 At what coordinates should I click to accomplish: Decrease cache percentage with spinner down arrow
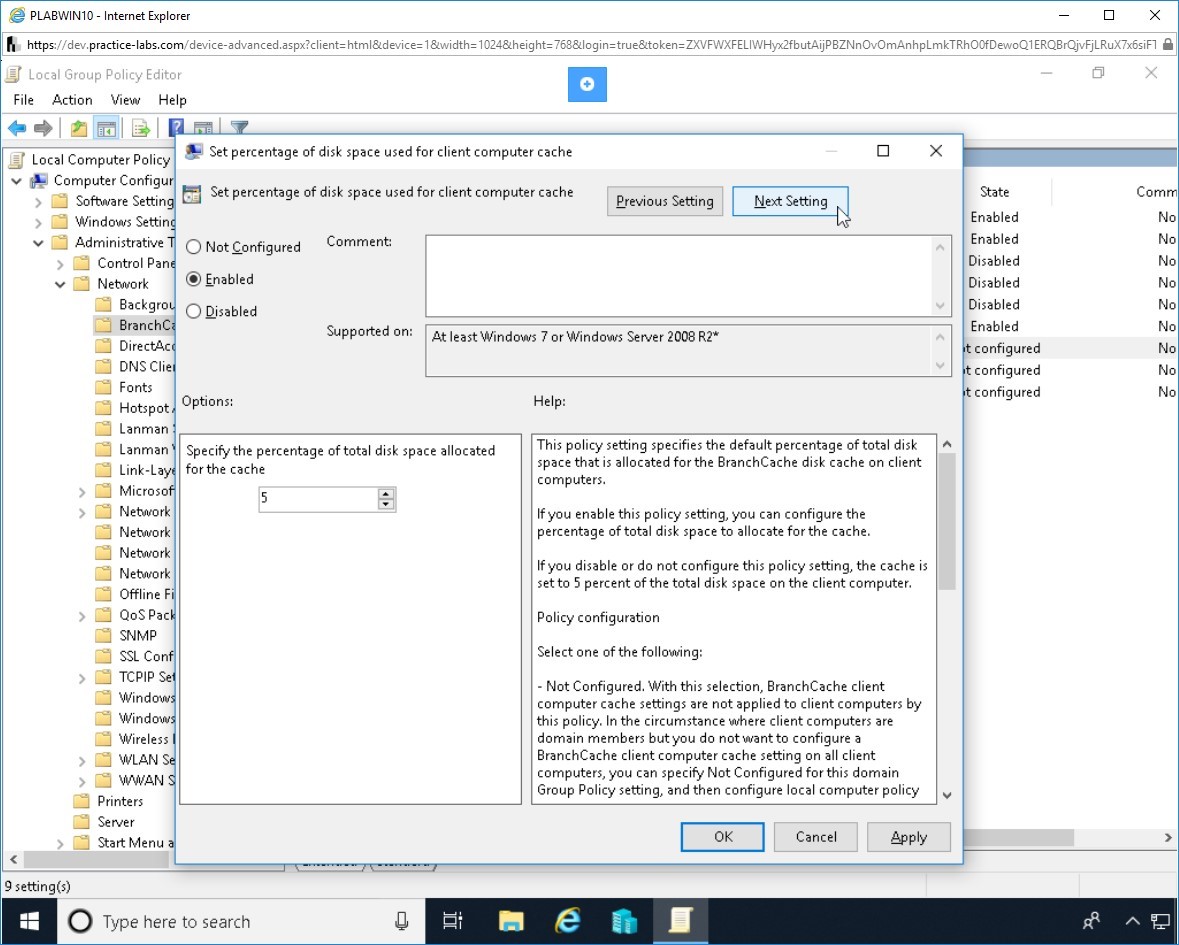[386, 504]
